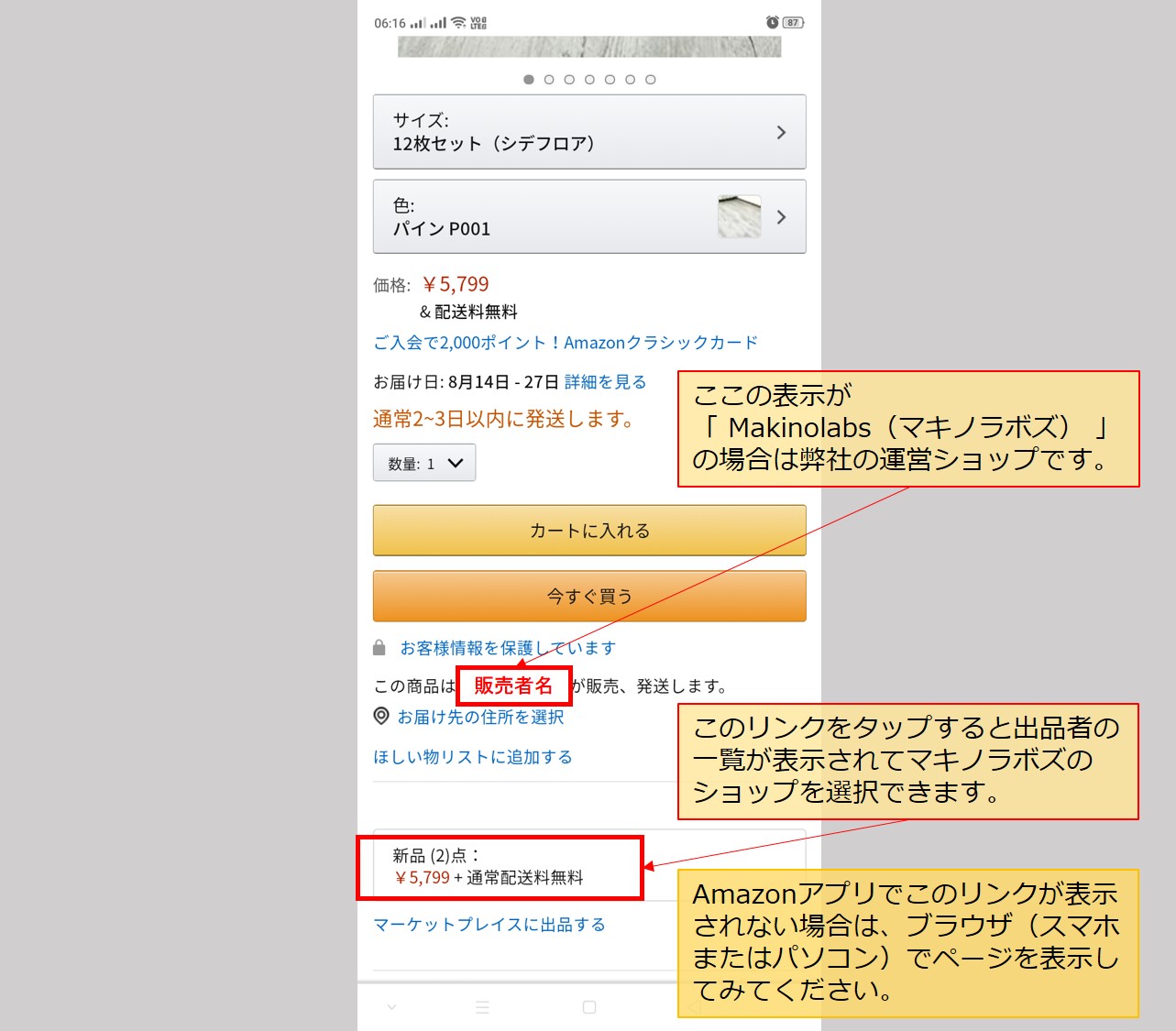Select the last image carousel dot
This screenshot has height=1031, width=1176.
click(x=650, y=80)
